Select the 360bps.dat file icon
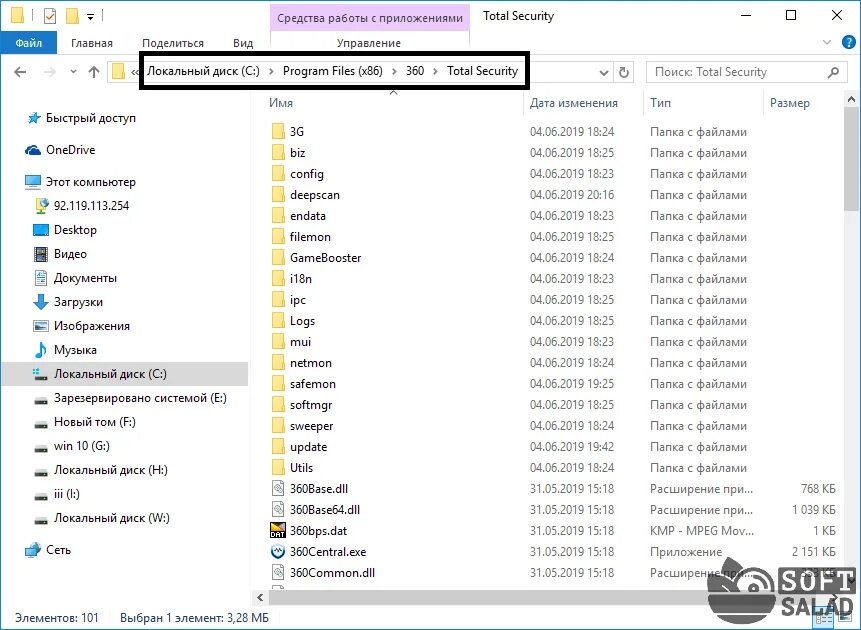Viewport: 861px width, 630px height. [x=278, y=531]
